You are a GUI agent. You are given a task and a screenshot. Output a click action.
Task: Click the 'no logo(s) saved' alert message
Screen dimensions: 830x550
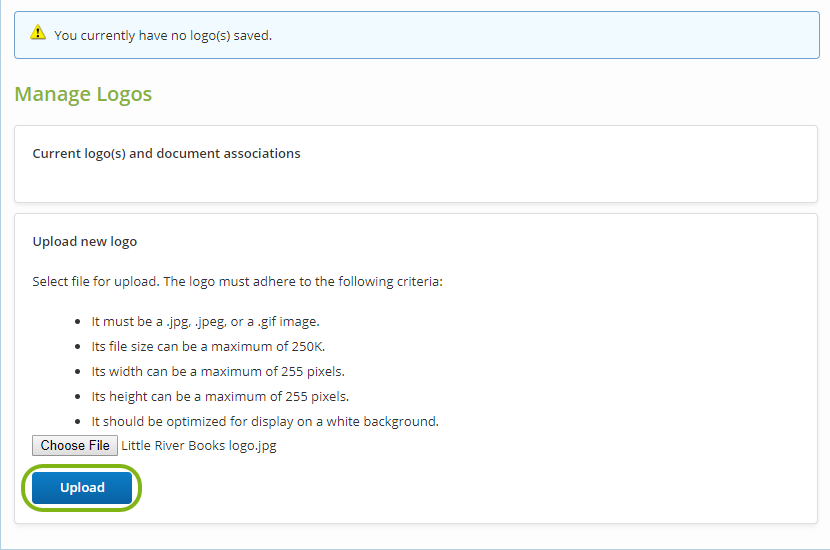coord(163,35)
